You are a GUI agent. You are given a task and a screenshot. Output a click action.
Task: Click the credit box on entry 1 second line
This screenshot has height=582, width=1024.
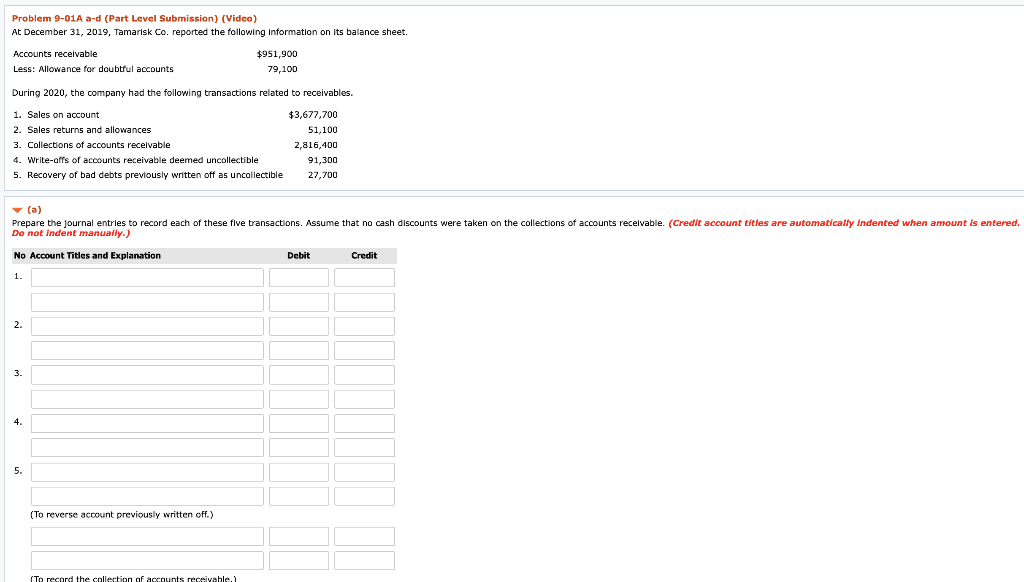pyautogui.click(x=364, y=302)
